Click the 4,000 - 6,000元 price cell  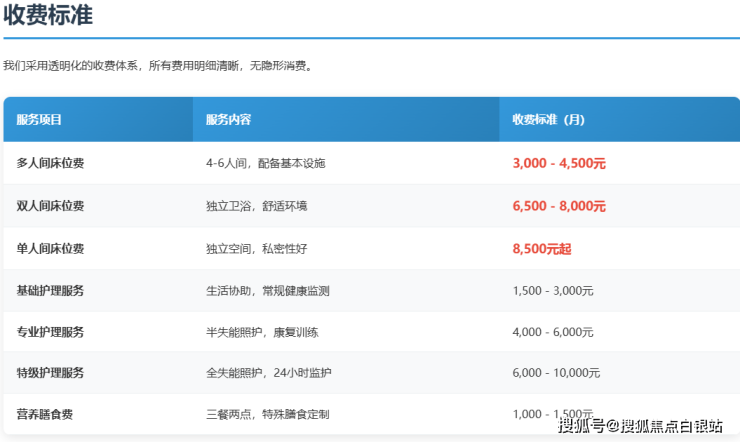pos(553,332)
